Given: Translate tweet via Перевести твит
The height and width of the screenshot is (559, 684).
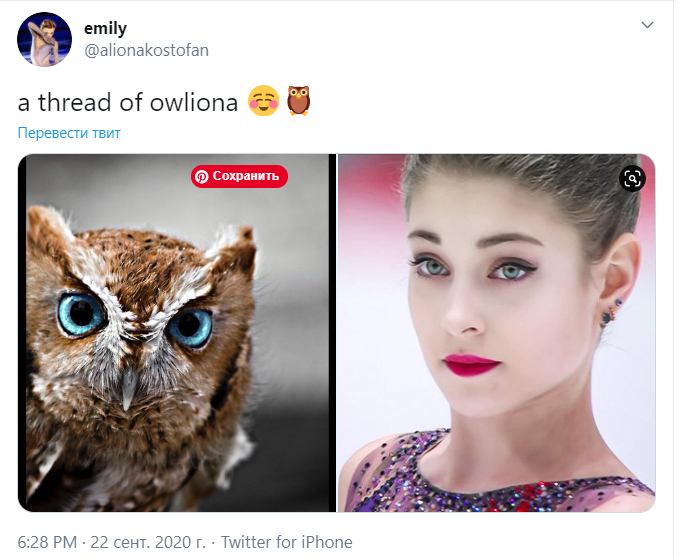Looking at the screenshot, I should 69,133.
